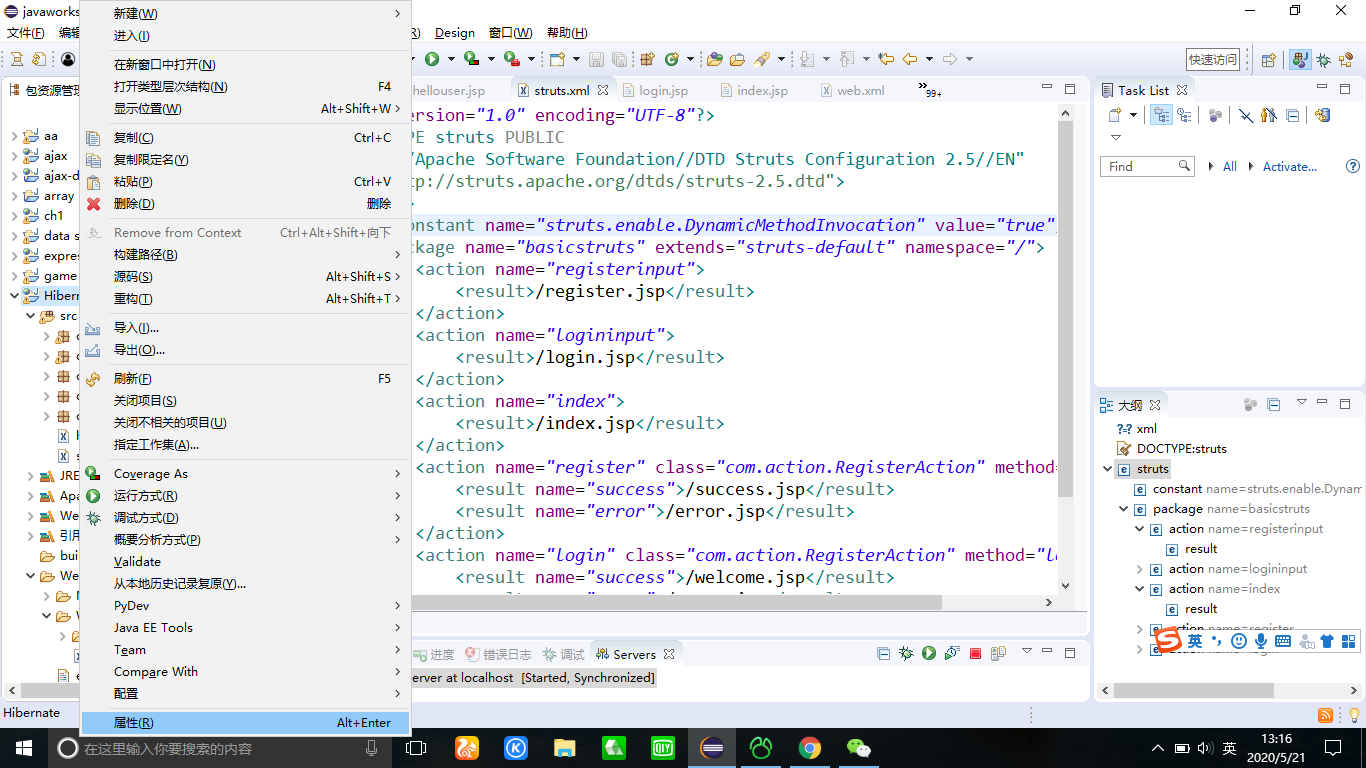Open the Java EE perspective icon top right
The width and height of the screenshot is (1366, 768).
point(1298,59)
